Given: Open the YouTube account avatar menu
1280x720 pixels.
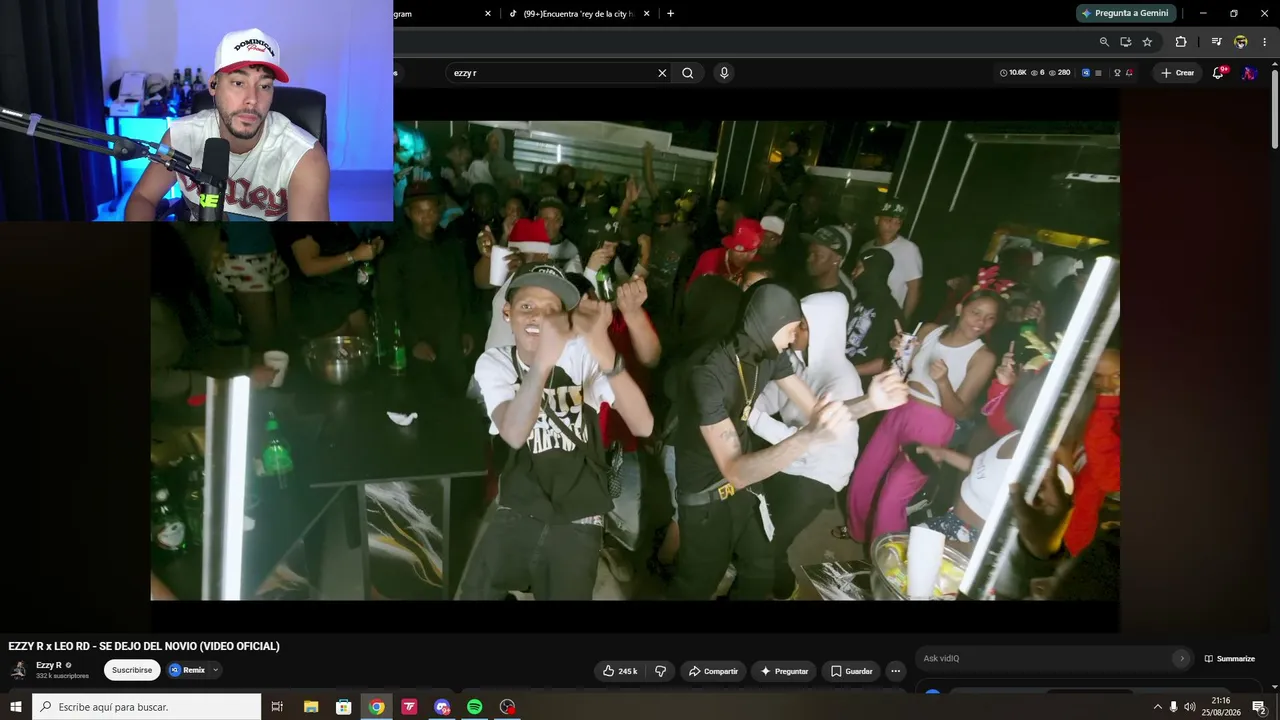Looking at the screenshot, I should (x=1249, y=73).
